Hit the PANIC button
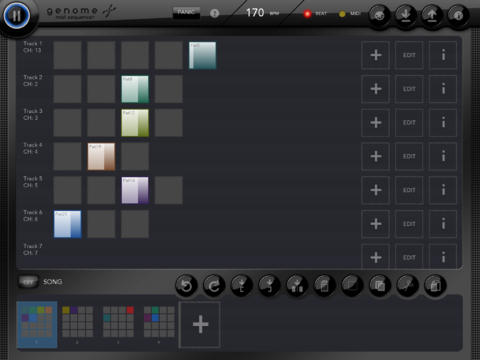 186,13
